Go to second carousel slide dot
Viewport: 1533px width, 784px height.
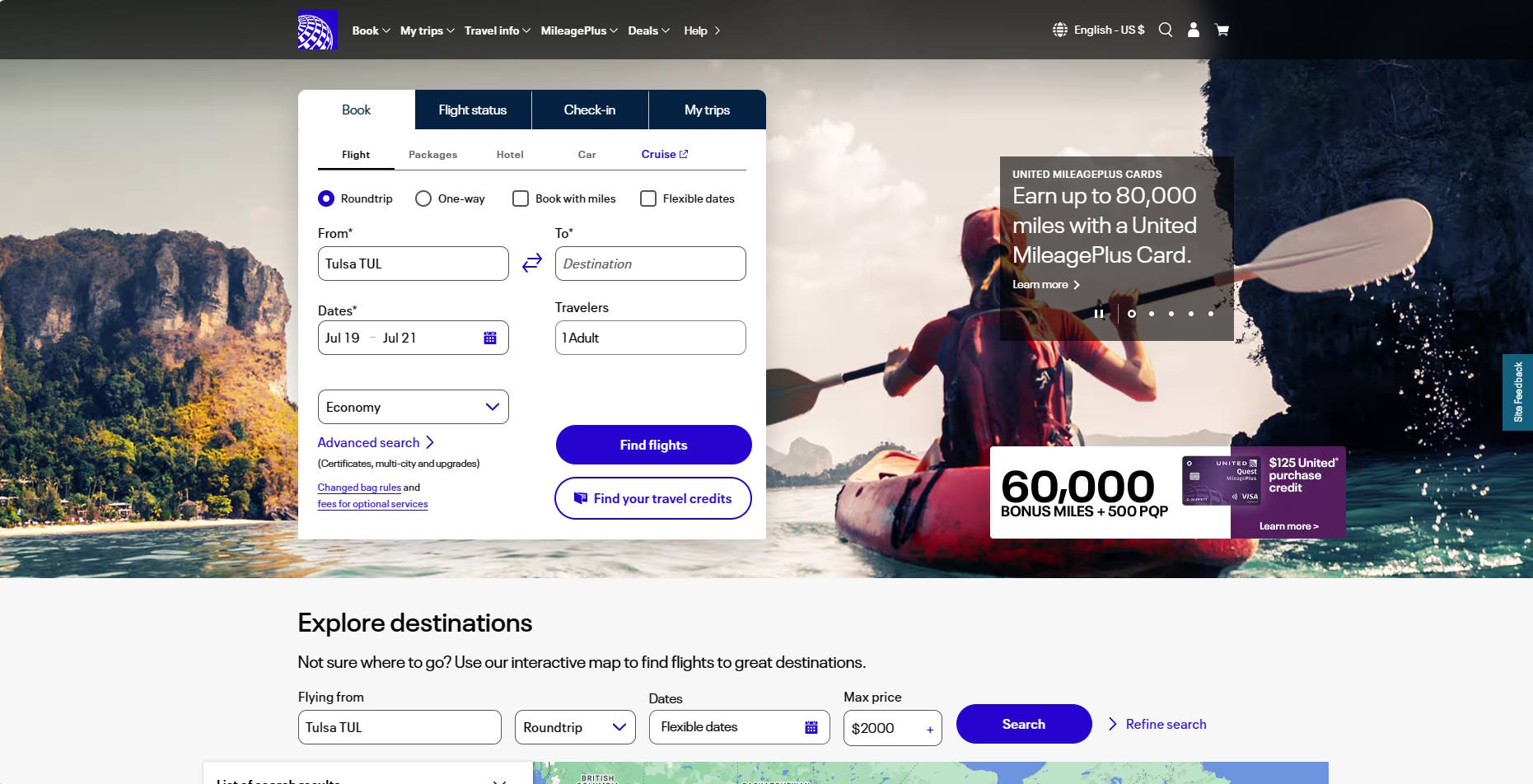point(1152,314)
